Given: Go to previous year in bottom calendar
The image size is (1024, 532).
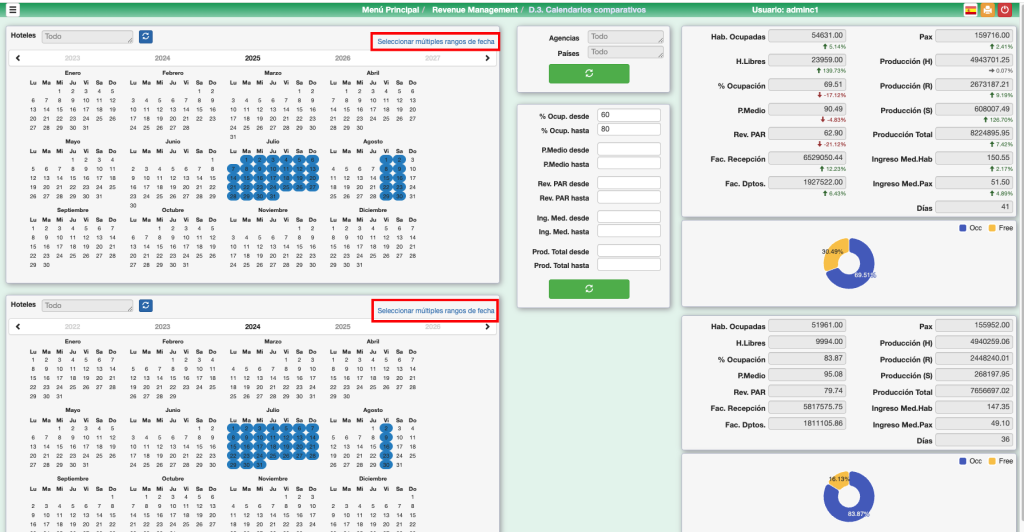Looking at the screenshot, I should (x=18, y=327).
